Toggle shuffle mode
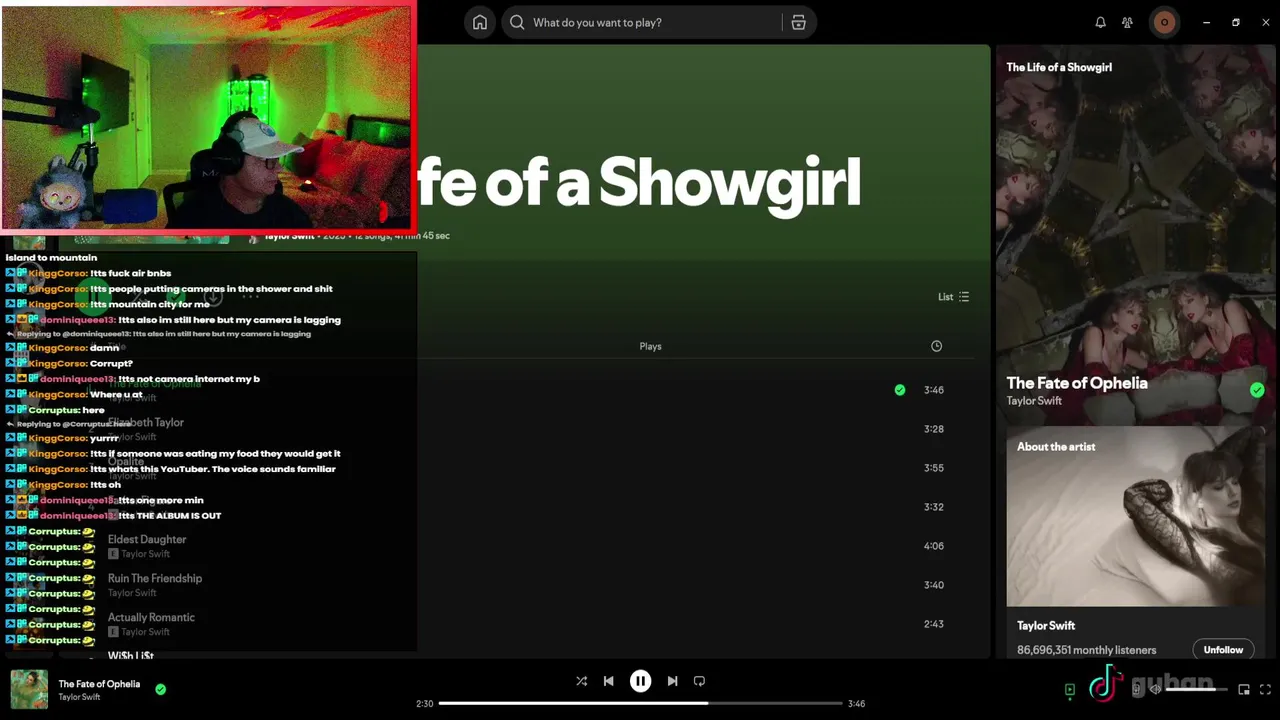 (581, 681)
